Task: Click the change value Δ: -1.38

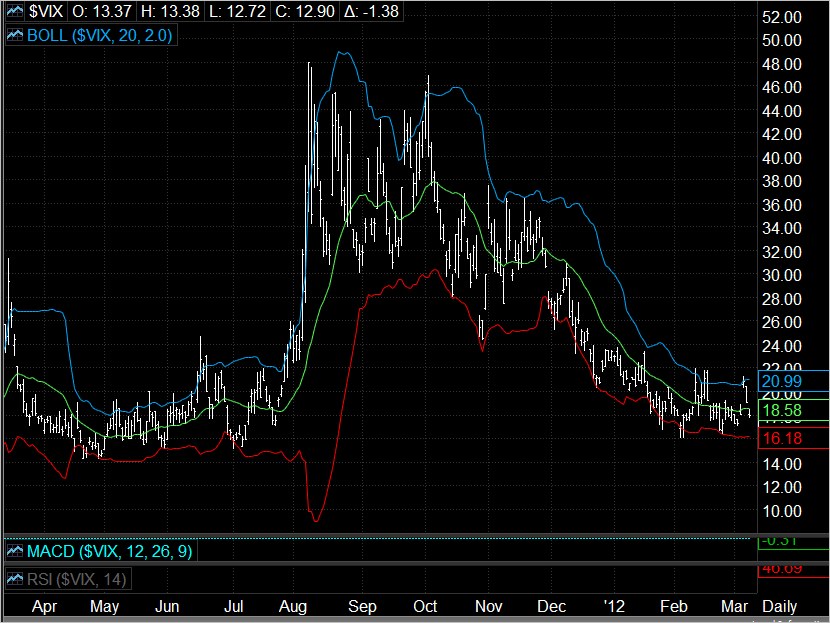Action: [371, 11]
